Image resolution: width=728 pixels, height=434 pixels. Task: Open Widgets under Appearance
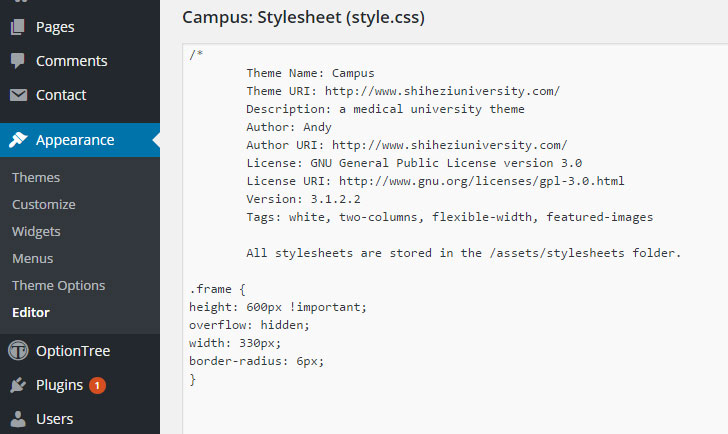36,231
